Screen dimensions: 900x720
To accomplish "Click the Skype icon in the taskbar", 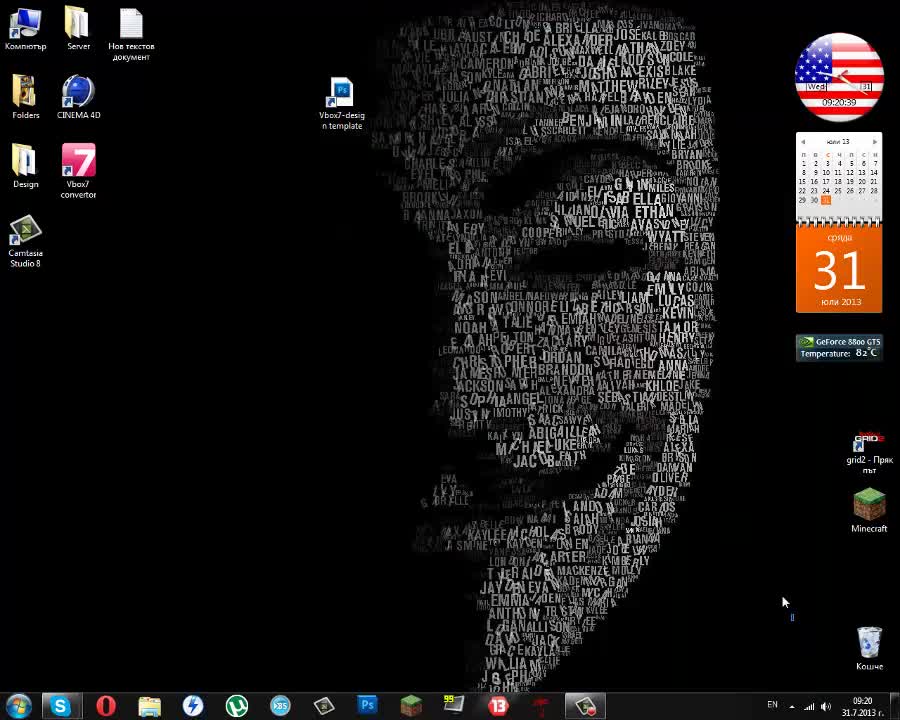I will 60,706.
